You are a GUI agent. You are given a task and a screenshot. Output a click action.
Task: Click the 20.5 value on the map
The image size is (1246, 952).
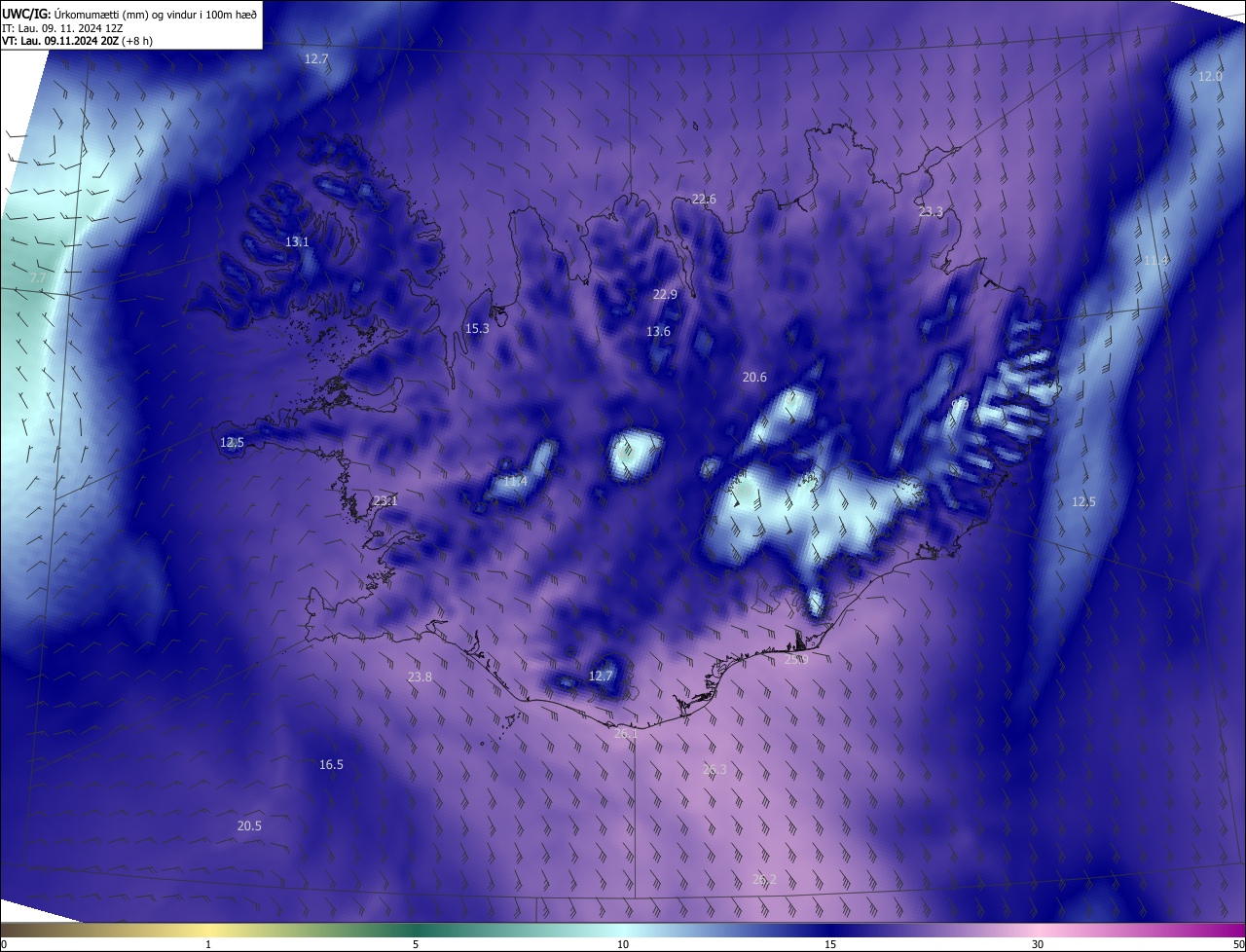tap(249, 824)
